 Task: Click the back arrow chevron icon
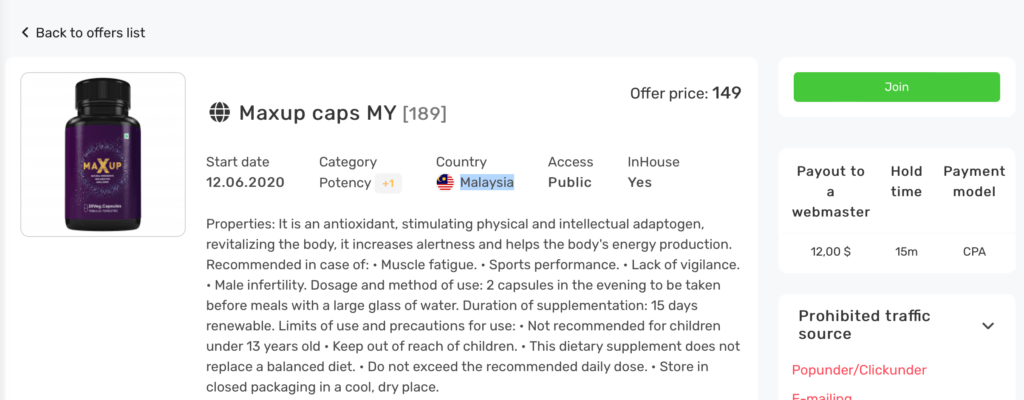(25, 33)
